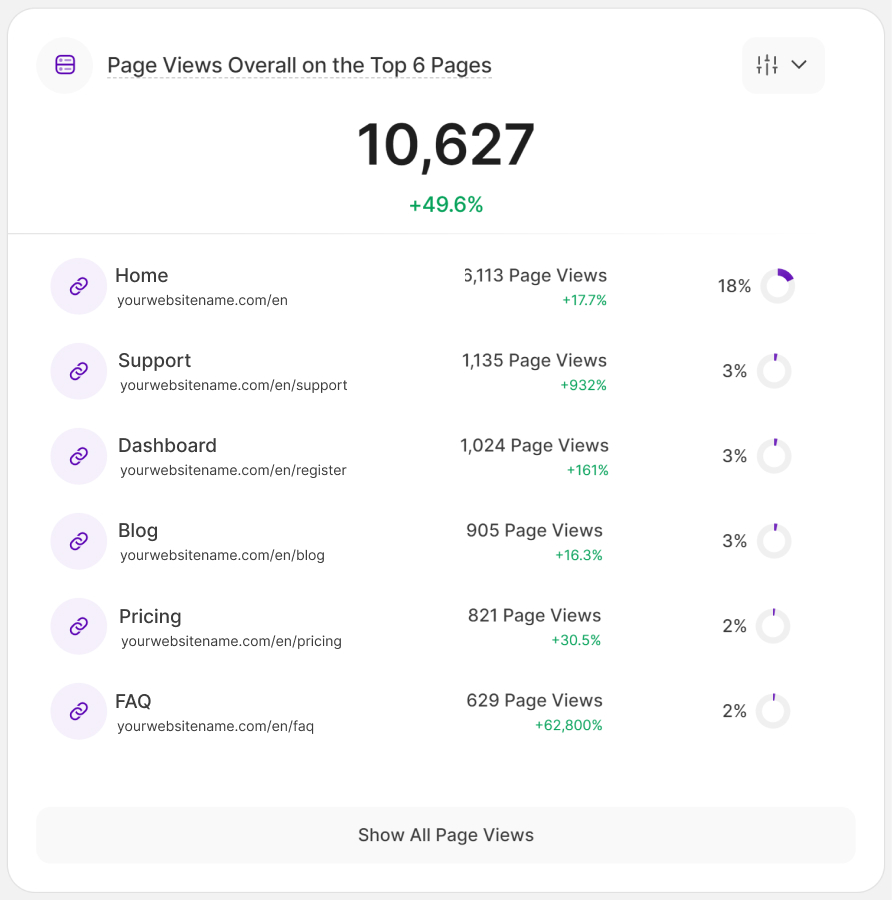
Task: Click the link icon next to Blog
Action: [78, 541]
